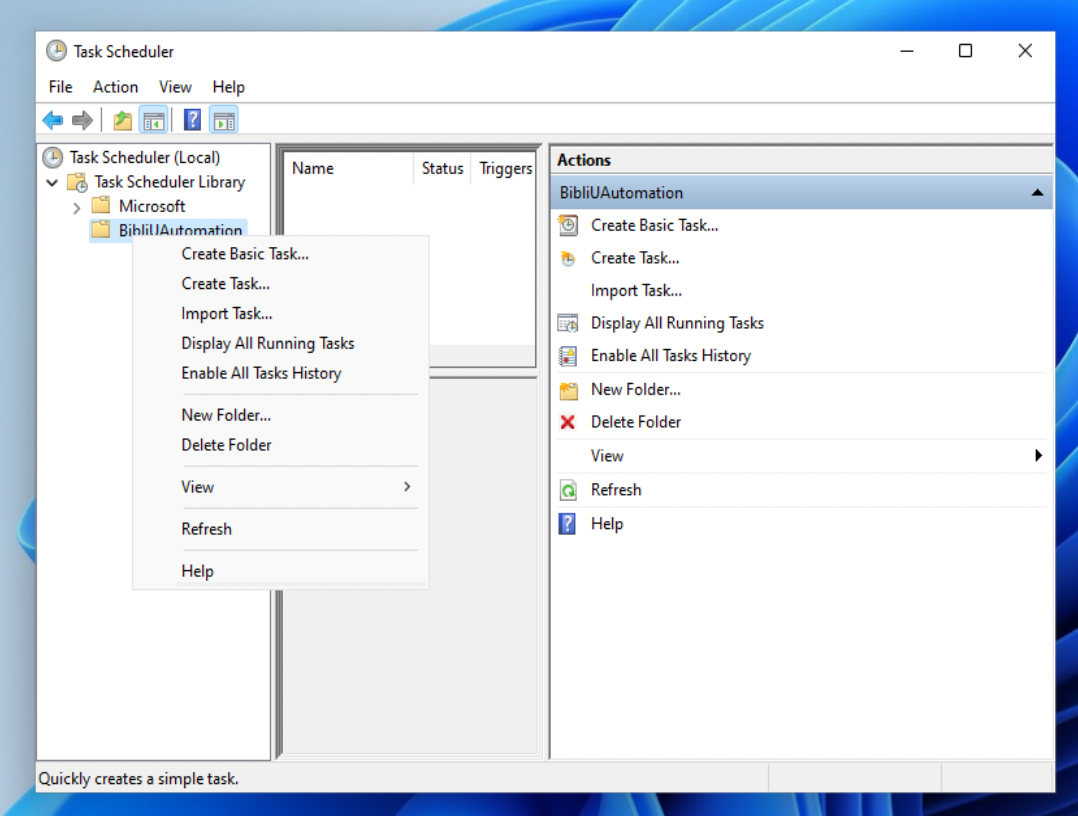
Task: Collapse the Task Scheduler Library tree node
Action: pyautogui.click(x=52, y=183)
